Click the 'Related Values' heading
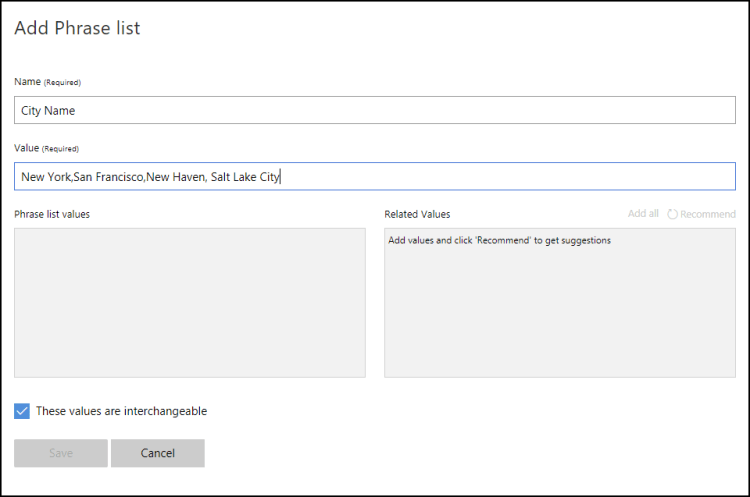The width and height of the screenshot is (750, 497). tap(417, 214)
